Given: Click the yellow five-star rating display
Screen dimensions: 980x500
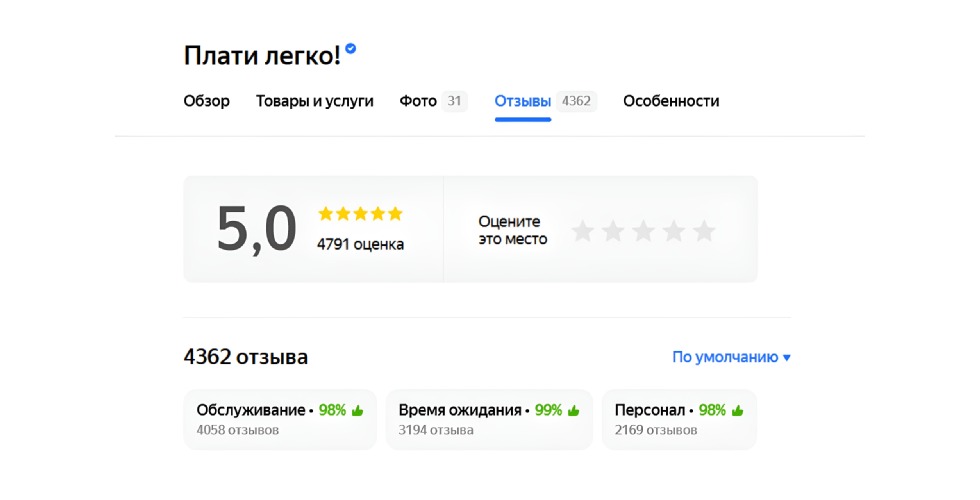Looking at the screenshot, I should point(360,213).
